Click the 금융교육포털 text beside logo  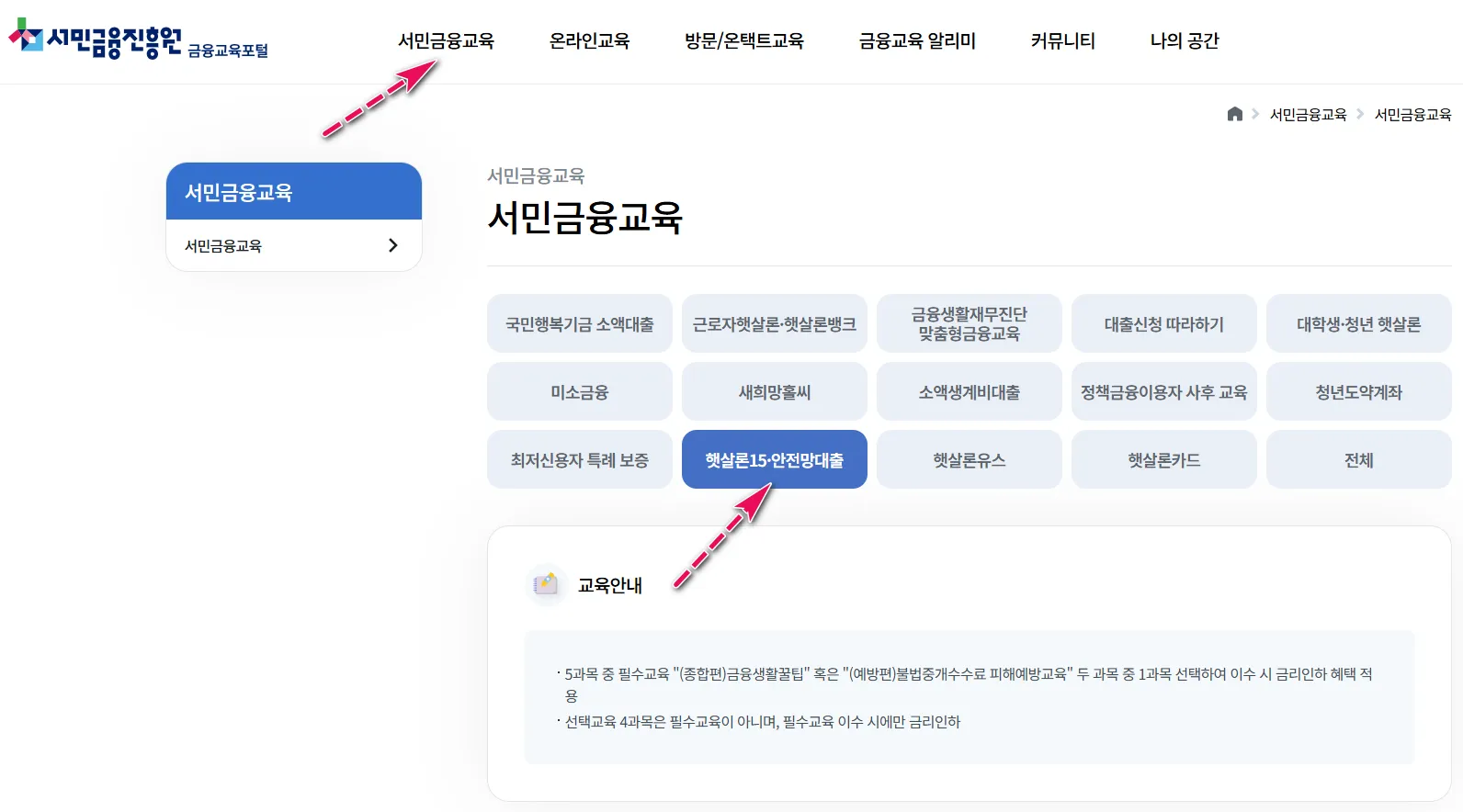(228, 51)
